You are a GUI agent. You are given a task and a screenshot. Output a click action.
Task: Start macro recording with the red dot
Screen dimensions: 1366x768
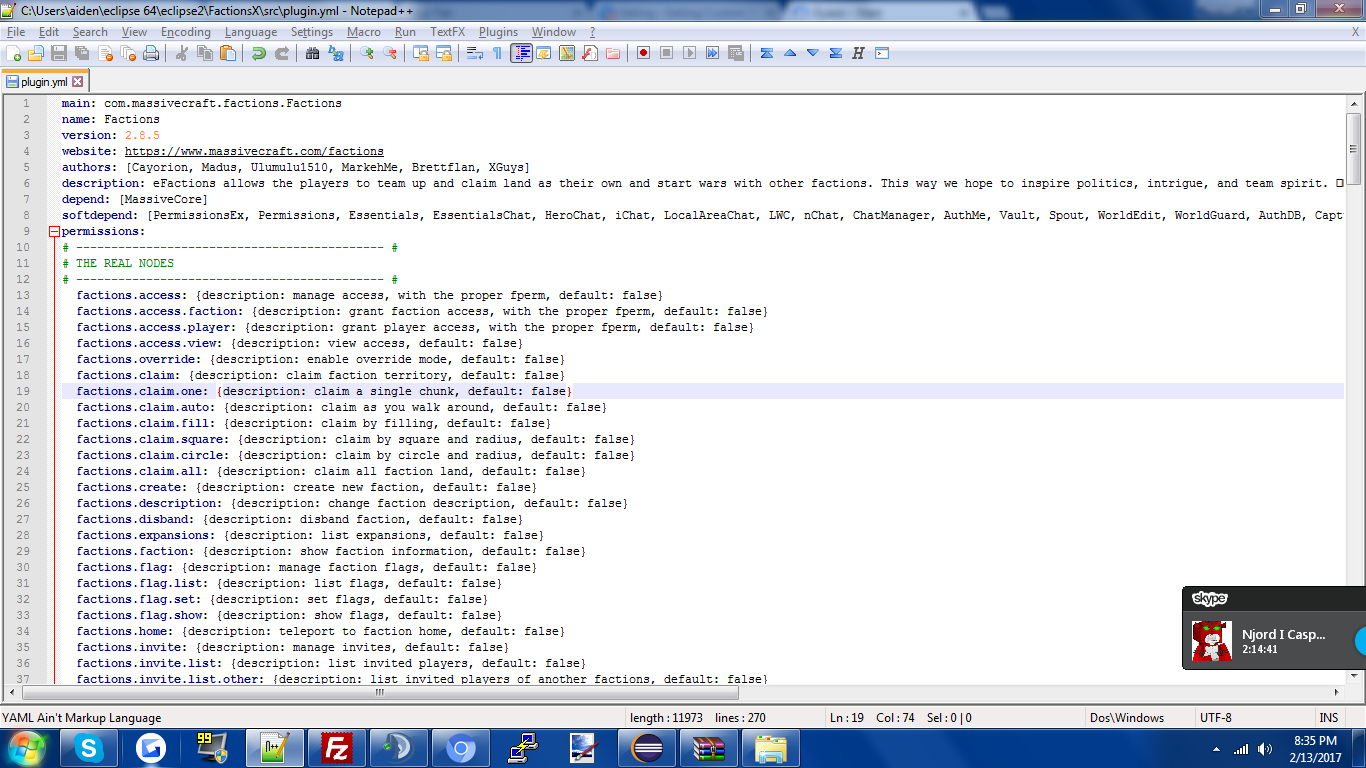click(x=644, y=53)
